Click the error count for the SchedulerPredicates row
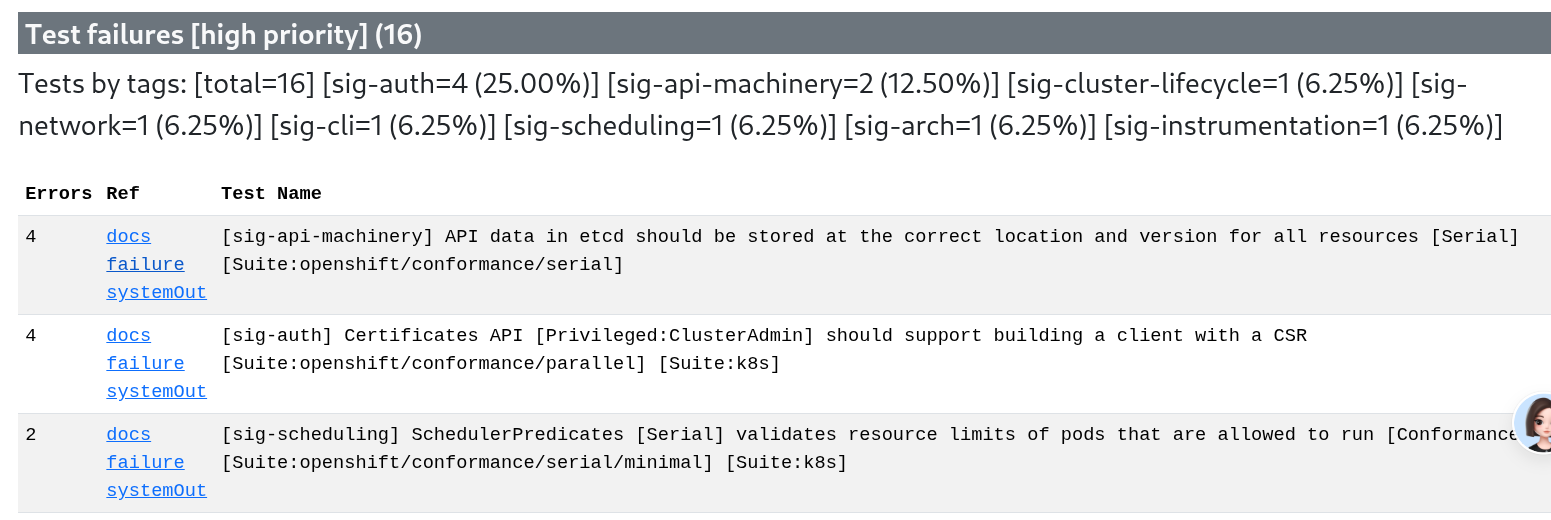 click(x=31, y=435)
